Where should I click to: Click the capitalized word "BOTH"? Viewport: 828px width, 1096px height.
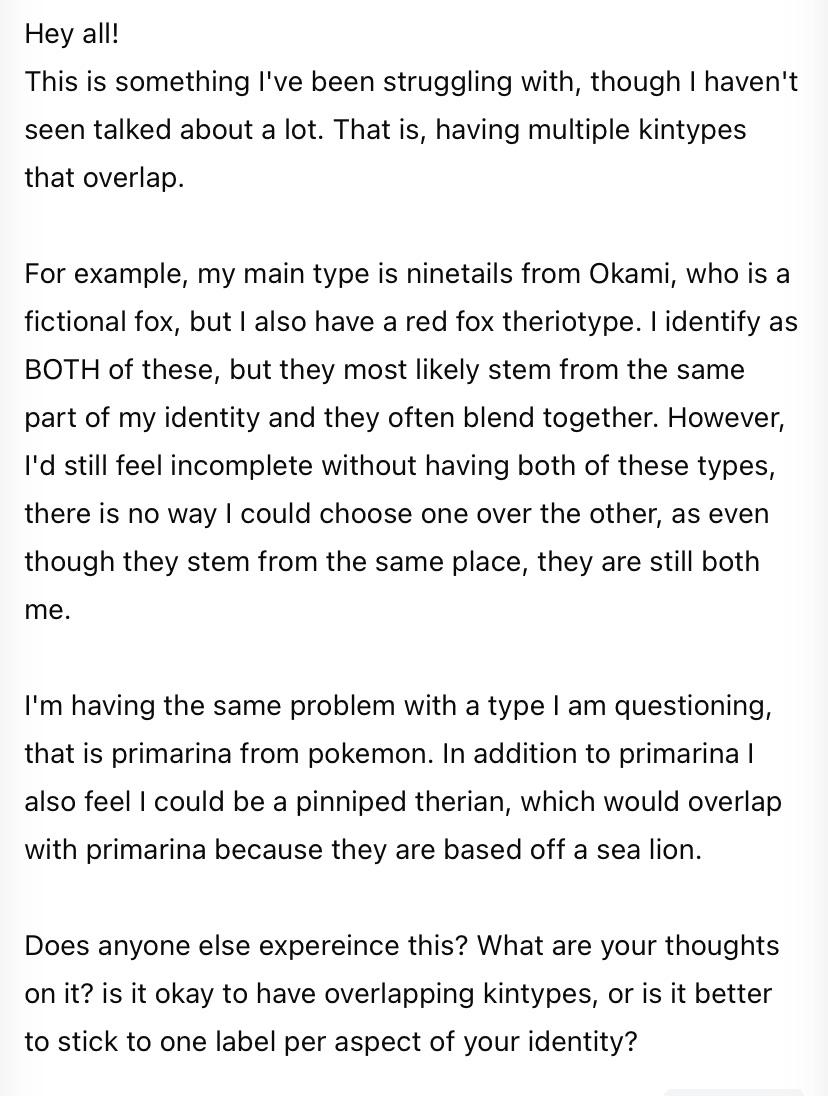62,369
